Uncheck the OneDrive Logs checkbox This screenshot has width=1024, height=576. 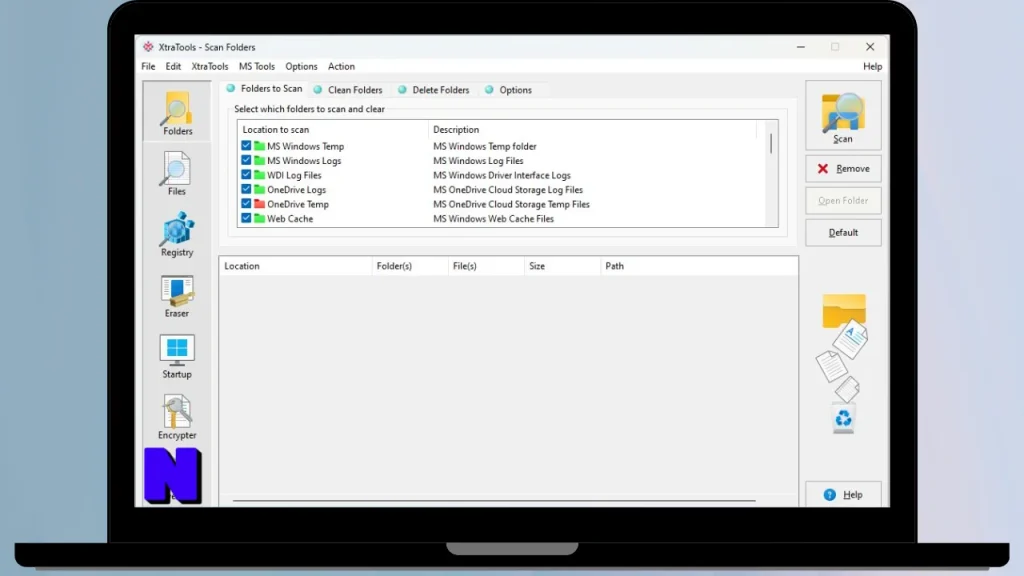click(x=246, y=189)
